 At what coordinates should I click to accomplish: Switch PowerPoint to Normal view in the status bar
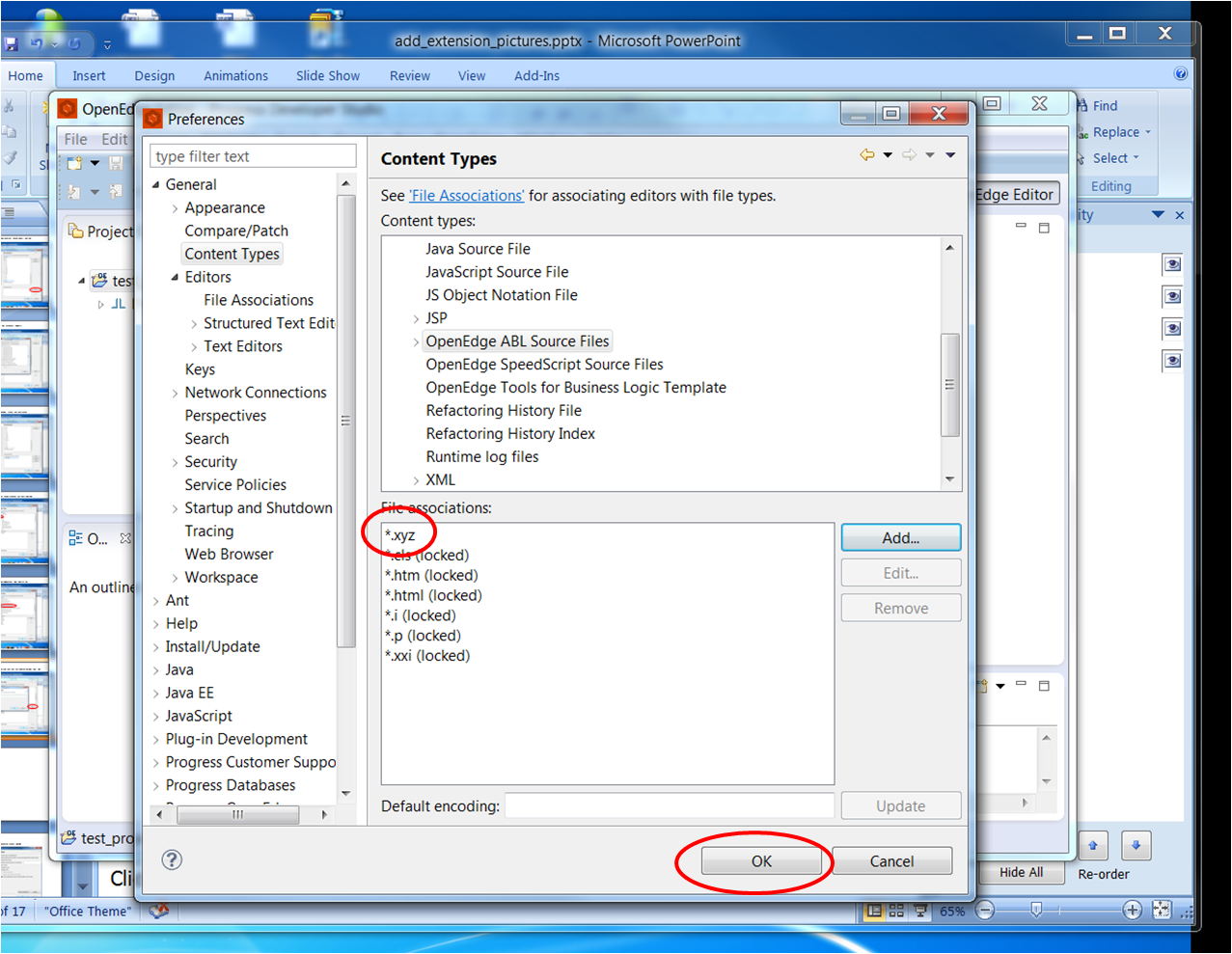874,911
